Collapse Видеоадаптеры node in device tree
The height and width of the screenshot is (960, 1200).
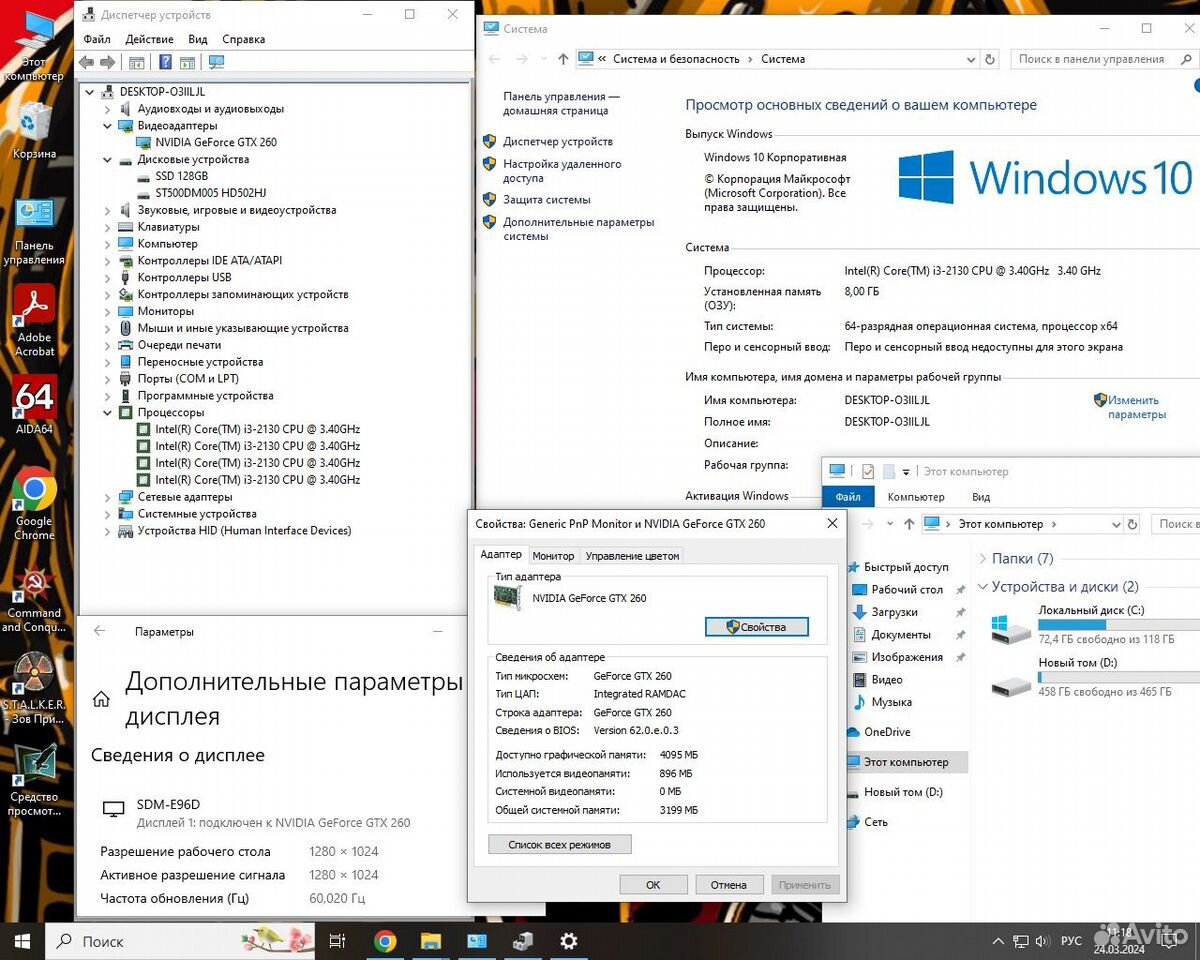[x=108, y=126]
